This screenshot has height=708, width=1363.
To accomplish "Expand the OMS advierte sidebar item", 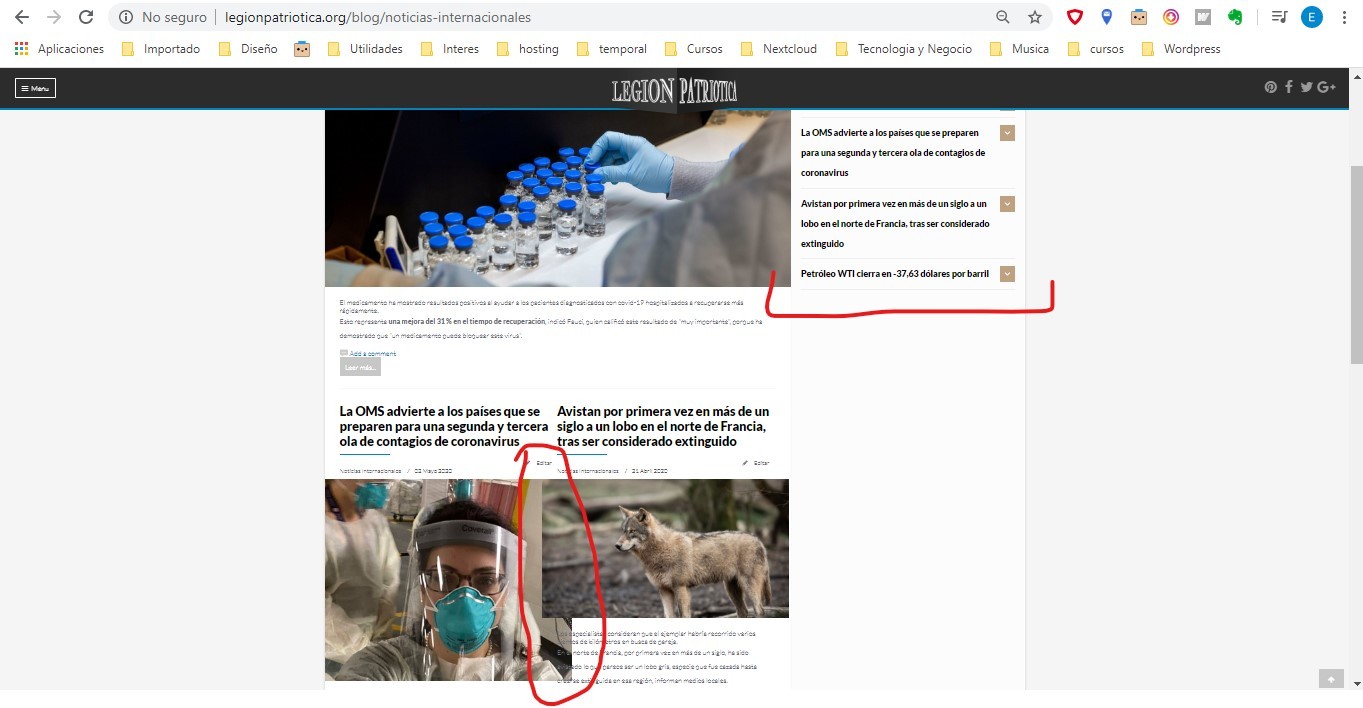I will [x=1007, y=133].
